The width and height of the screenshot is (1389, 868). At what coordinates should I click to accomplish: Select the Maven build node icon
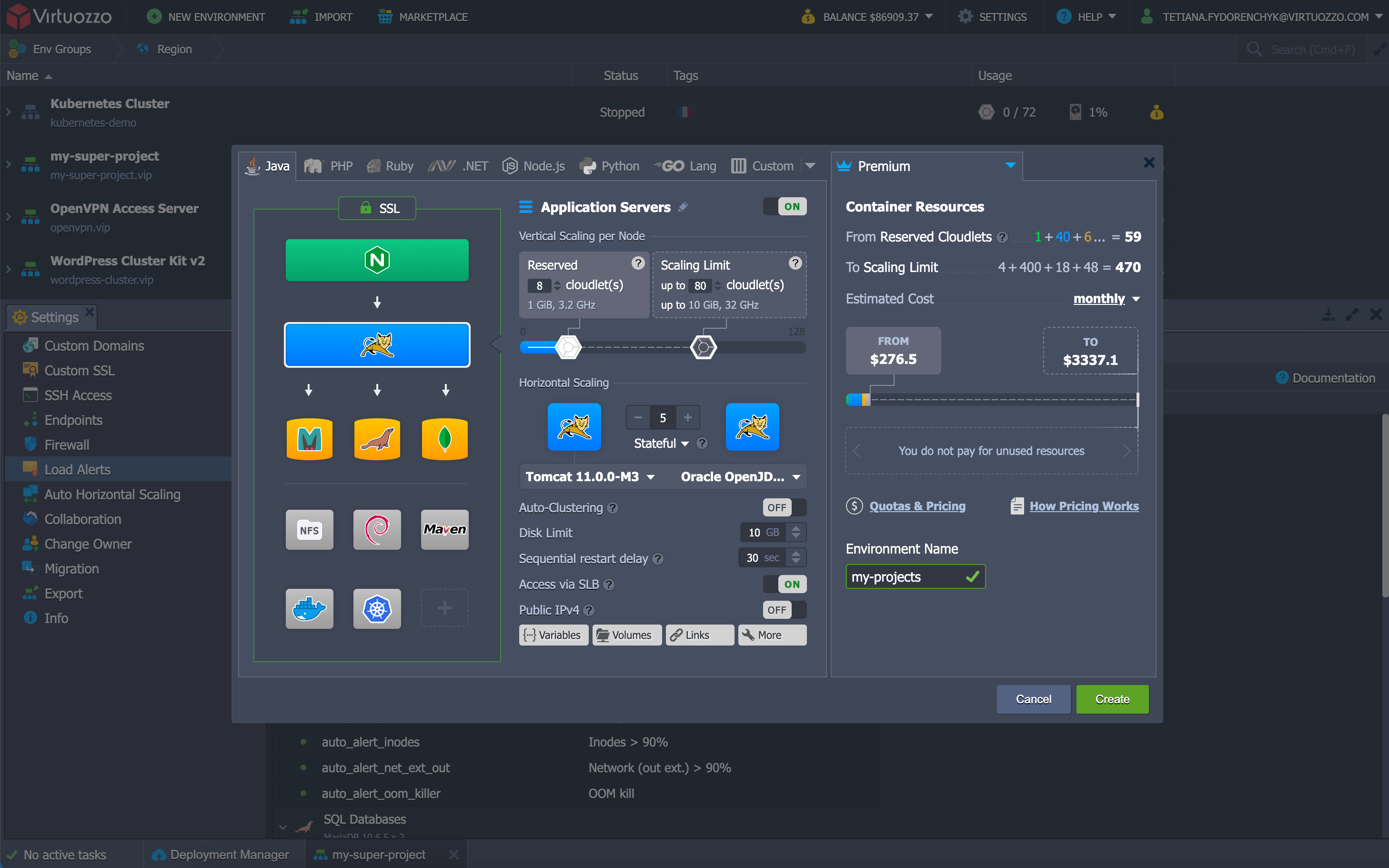click(445, 530)
